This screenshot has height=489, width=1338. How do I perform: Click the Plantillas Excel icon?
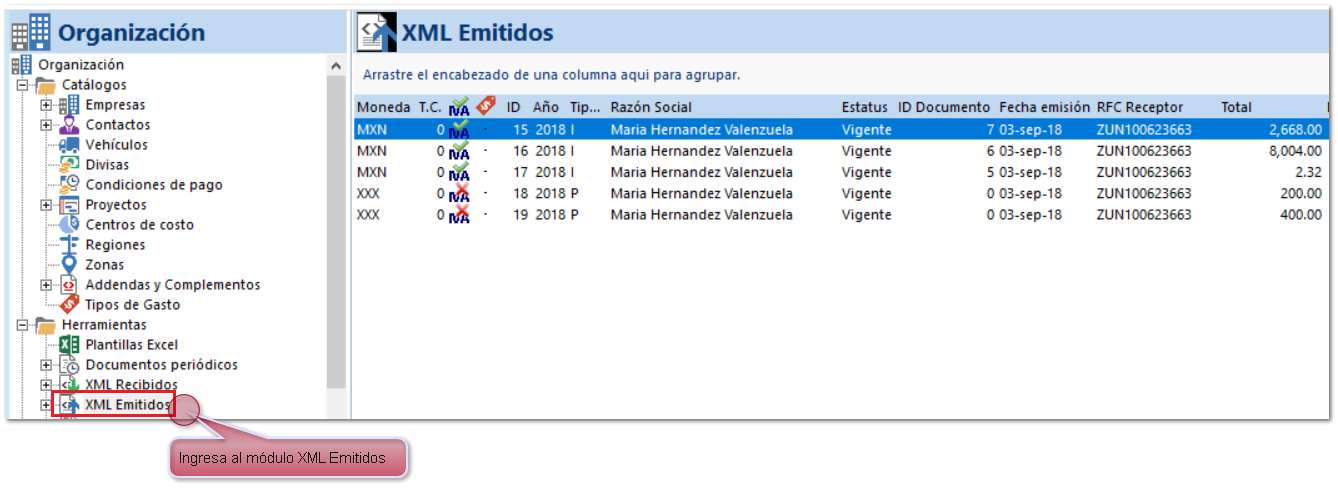(x=69, y=345)
